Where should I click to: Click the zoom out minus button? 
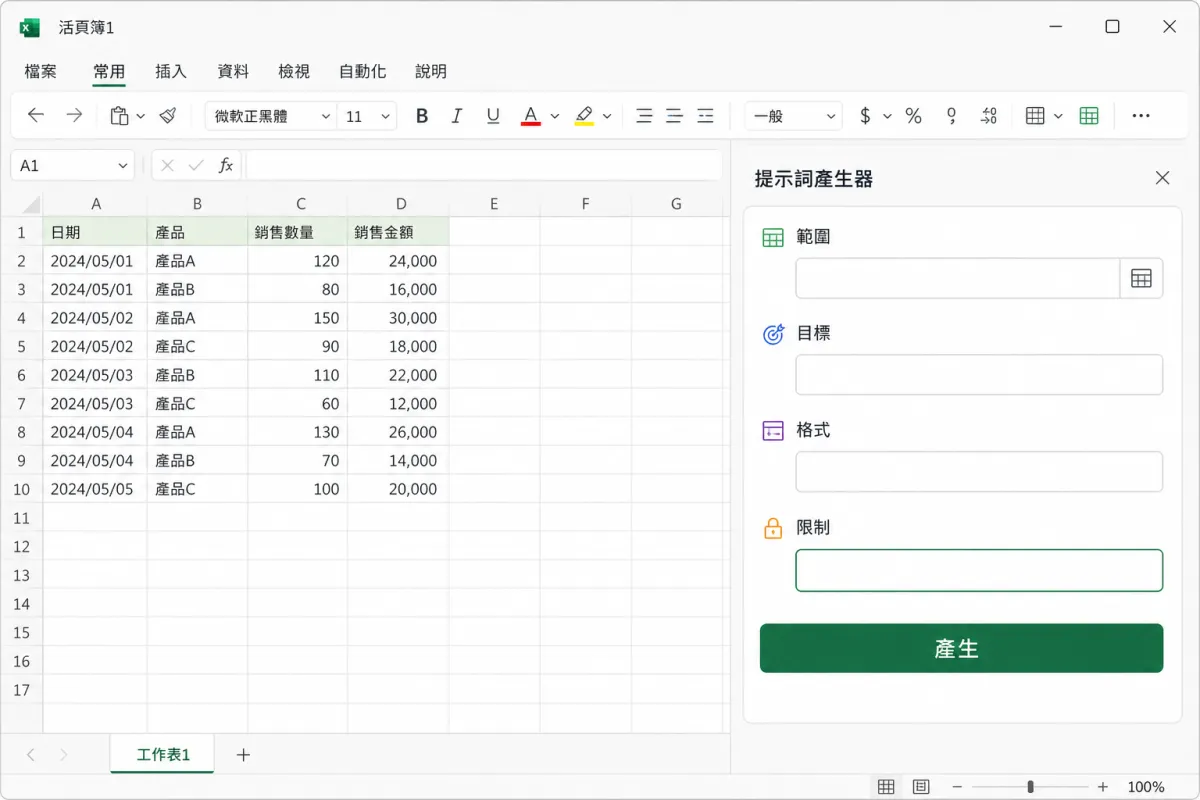[957, 787]
